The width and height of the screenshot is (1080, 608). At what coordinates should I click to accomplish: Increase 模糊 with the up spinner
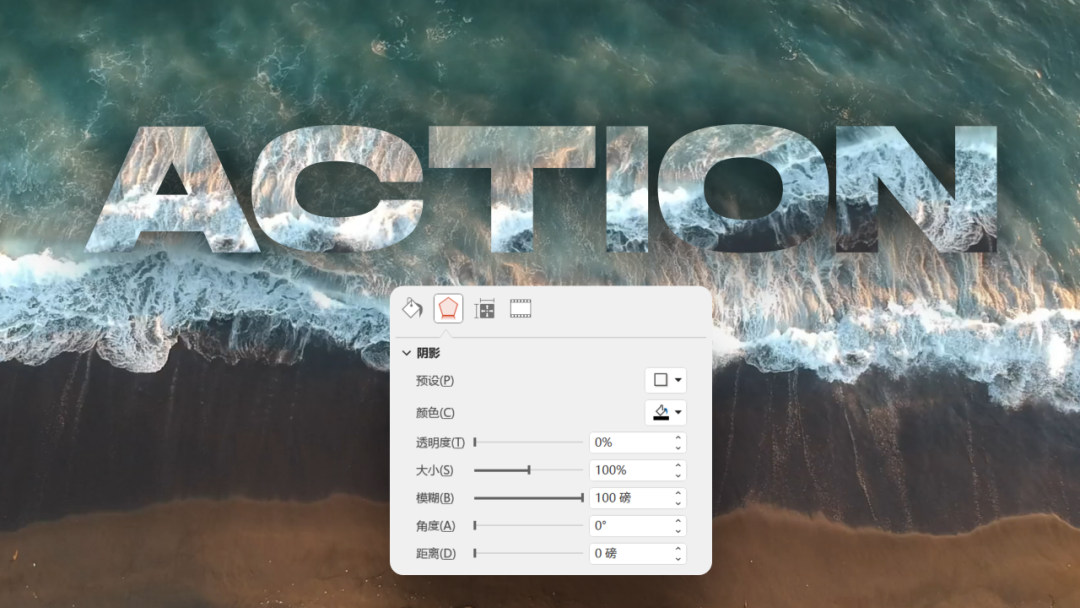point(678,493)
